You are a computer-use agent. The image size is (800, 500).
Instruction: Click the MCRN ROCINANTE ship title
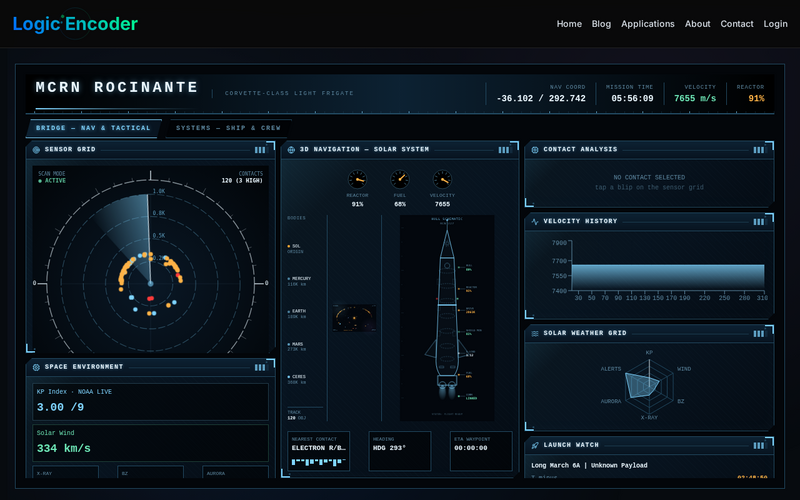pyautogui.click(x=116, y=87)
